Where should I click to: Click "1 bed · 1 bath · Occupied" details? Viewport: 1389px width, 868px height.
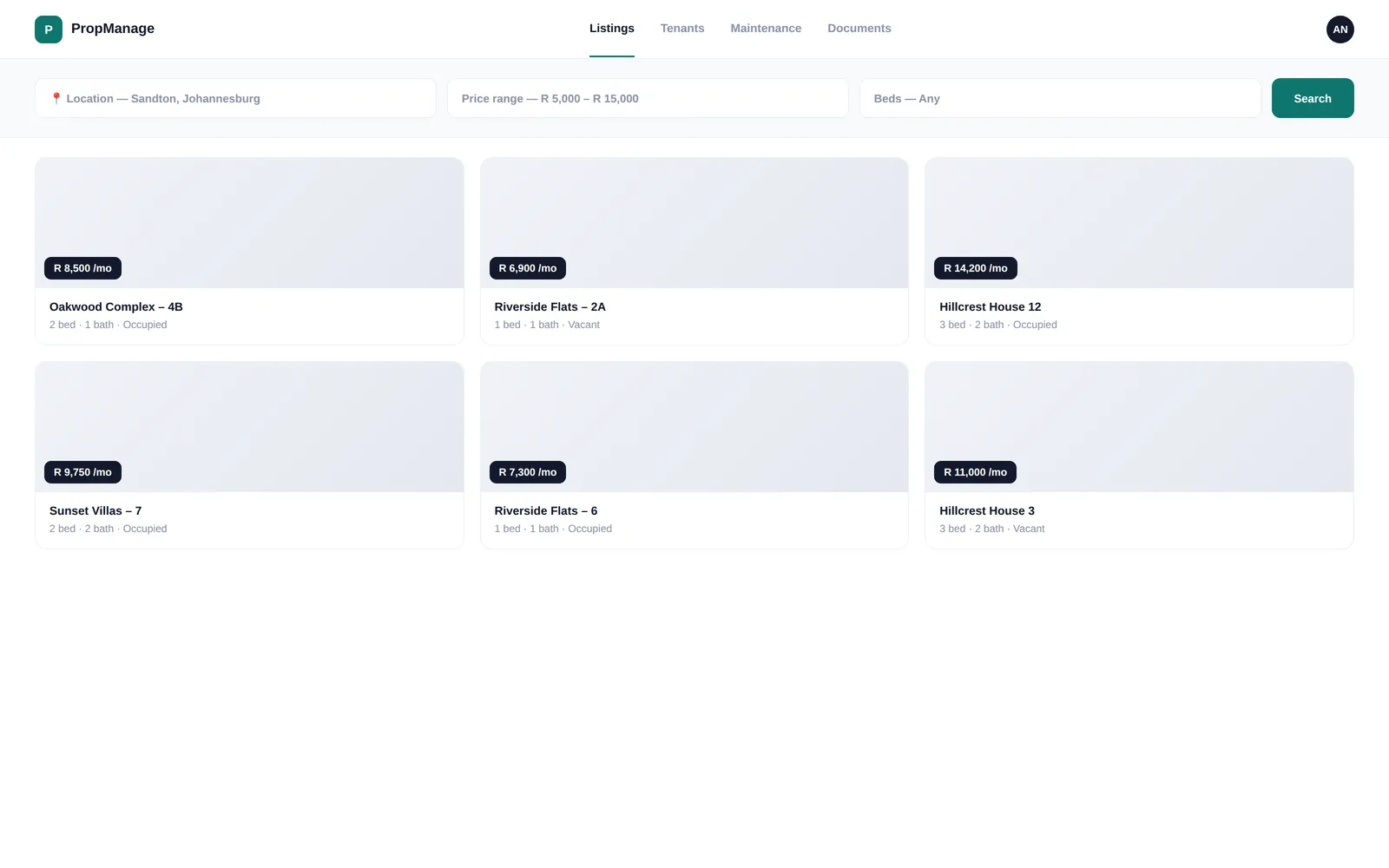coord(553,529)
